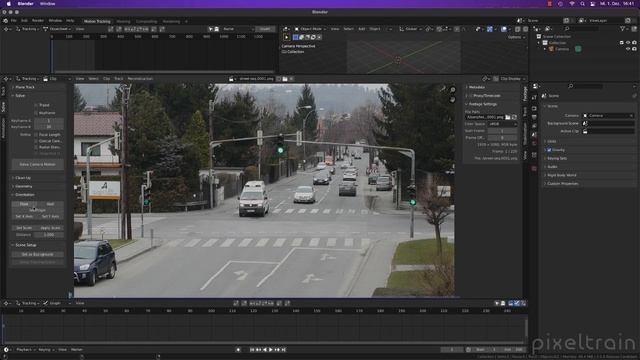This screenshot has width=640, height=360.
Task: Toggle Camera visibility eye in outliner
Action: pos(628,49)
